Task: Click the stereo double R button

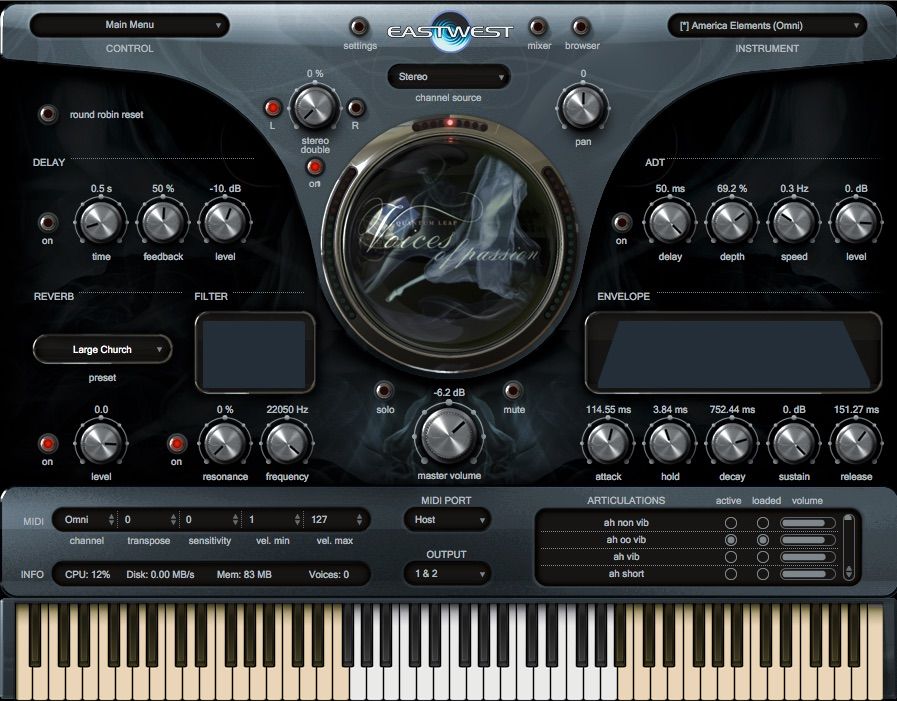Action: (x=356, y=108)
